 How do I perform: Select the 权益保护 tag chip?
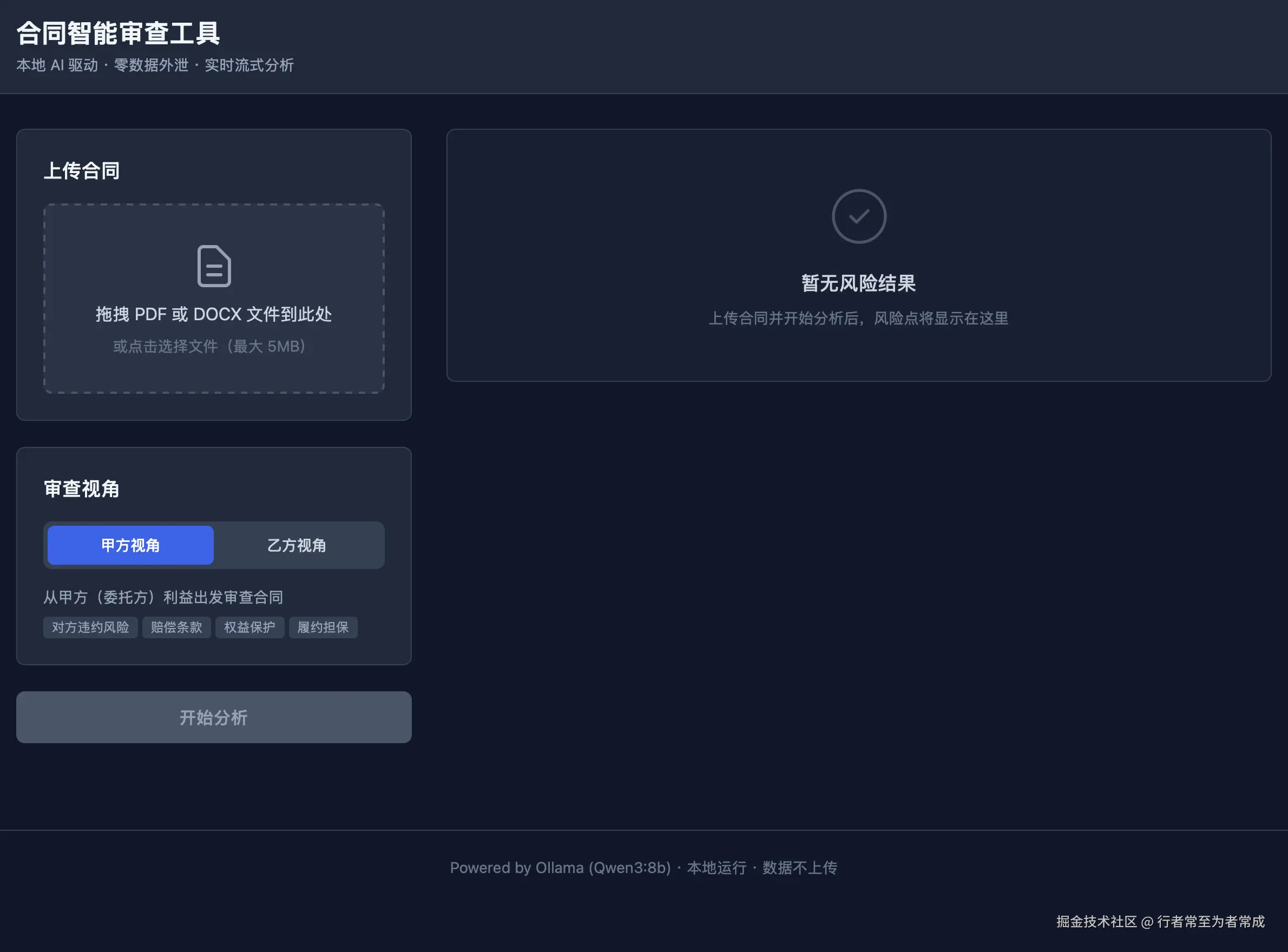[x=249, y=627]
